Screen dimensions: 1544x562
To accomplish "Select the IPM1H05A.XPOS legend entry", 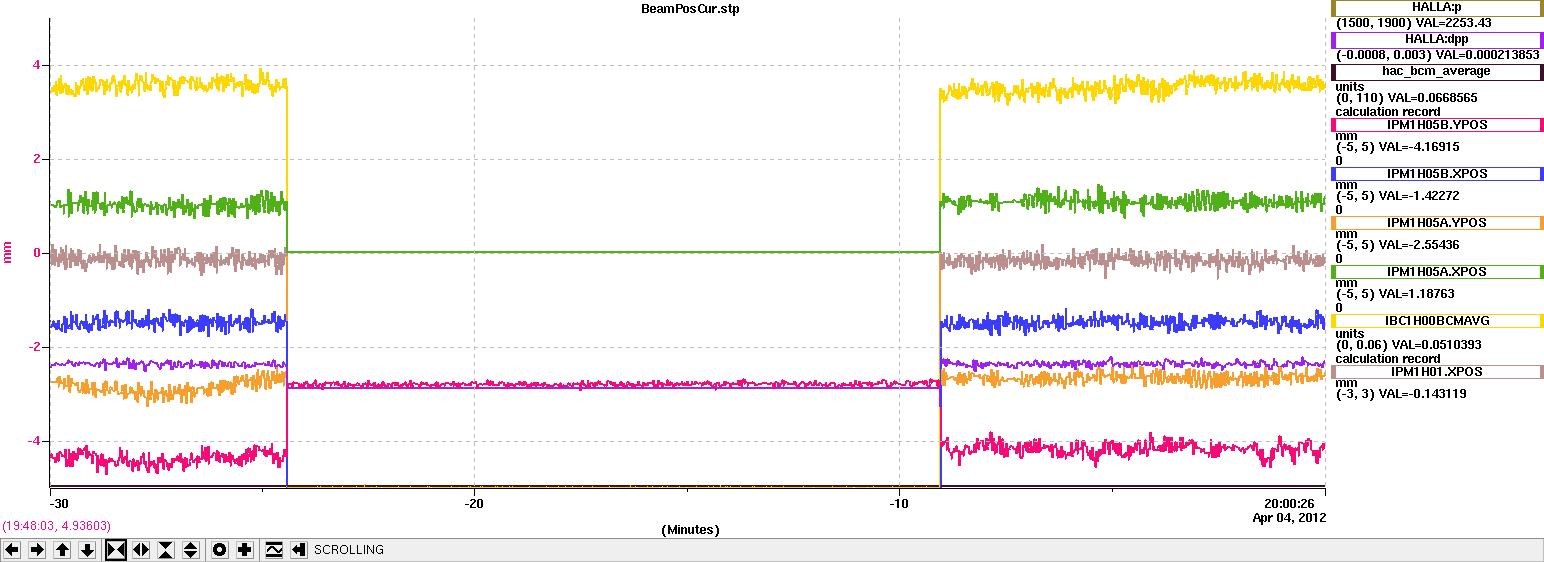I will [x=1437, y=272].
